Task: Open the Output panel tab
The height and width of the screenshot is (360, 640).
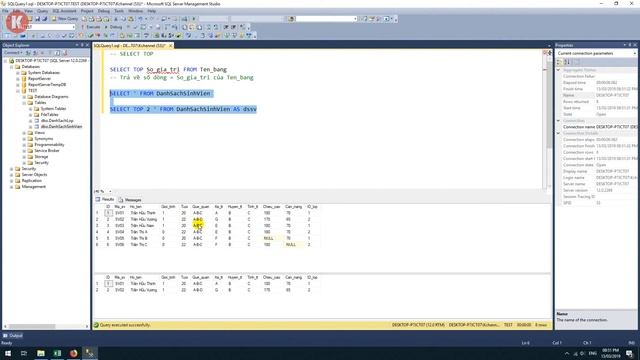Action: tap(13, 336)
